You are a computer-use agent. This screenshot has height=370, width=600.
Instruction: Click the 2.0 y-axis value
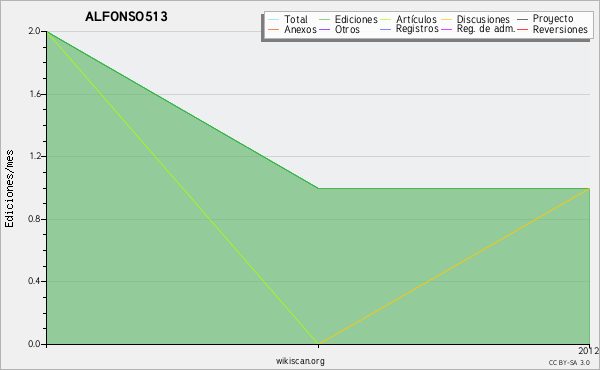click(x=34, y=31)
